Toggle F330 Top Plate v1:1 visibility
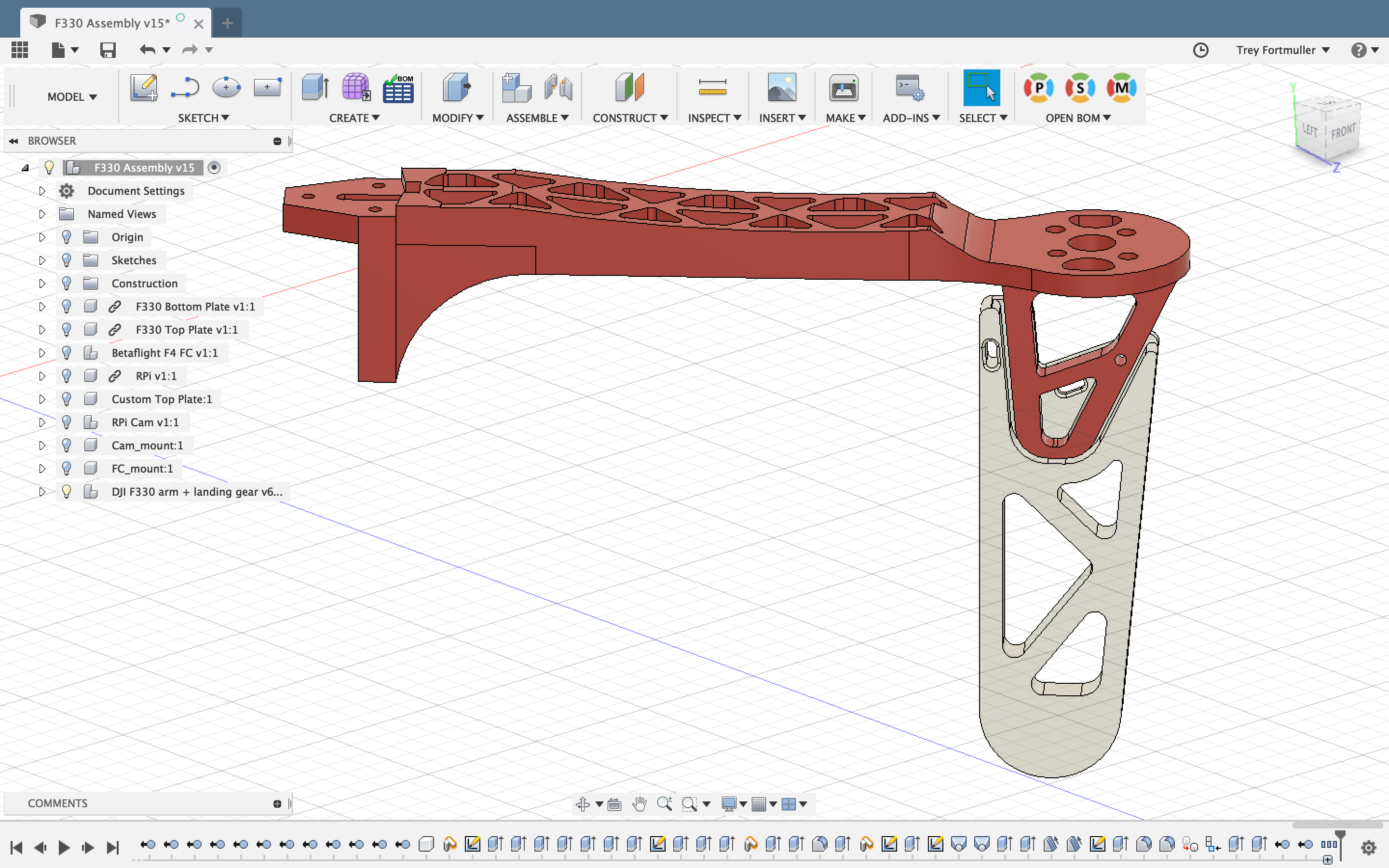 coord(67,329)
